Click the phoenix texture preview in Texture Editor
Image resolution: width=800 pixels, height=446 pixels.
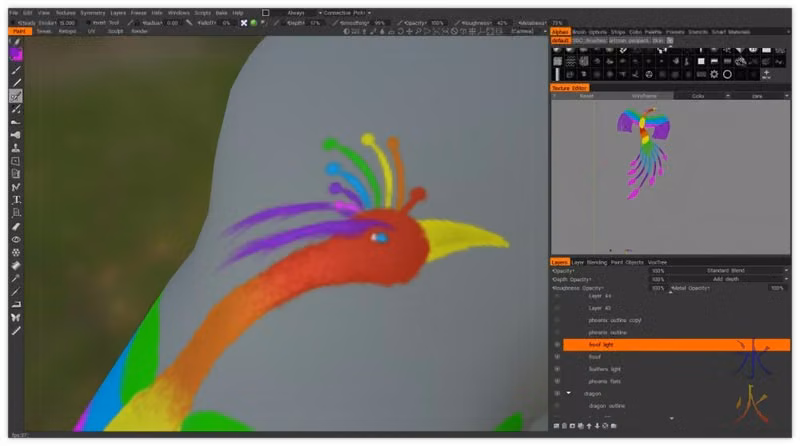pyautogui.click(x=644, y=151)
